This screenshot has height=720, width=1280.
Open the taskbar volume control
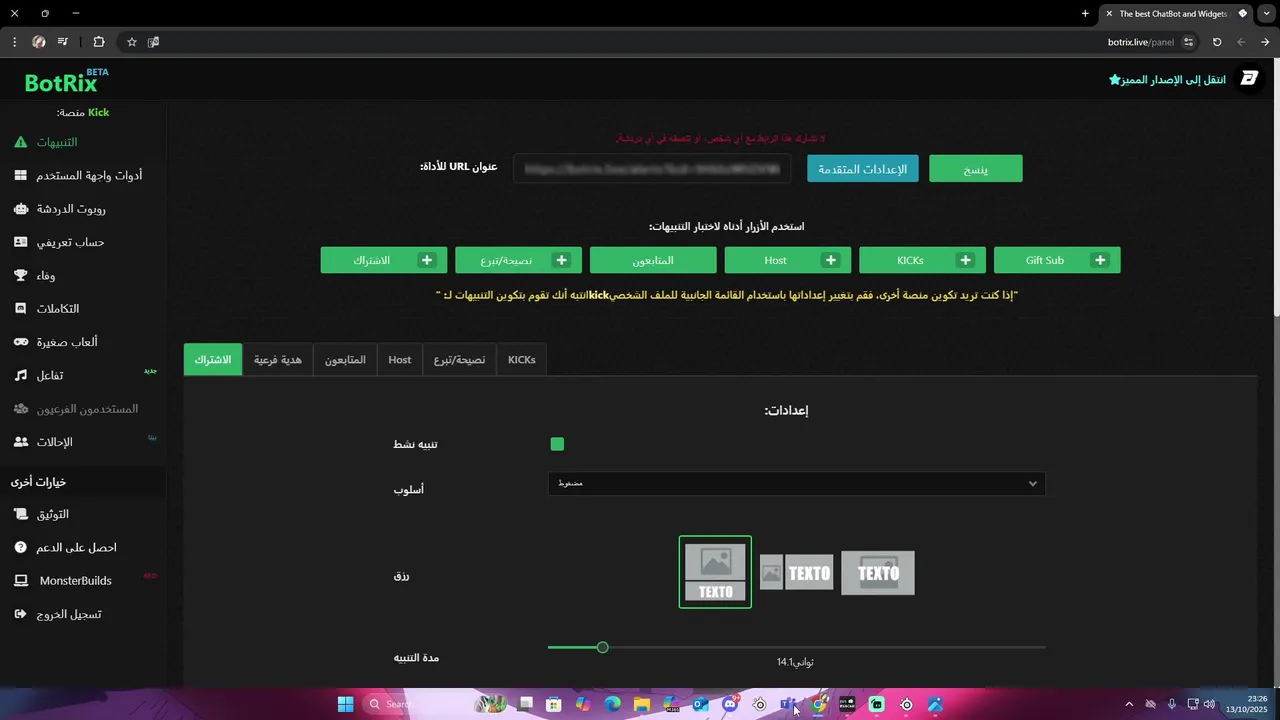(x=1210, y=704)
